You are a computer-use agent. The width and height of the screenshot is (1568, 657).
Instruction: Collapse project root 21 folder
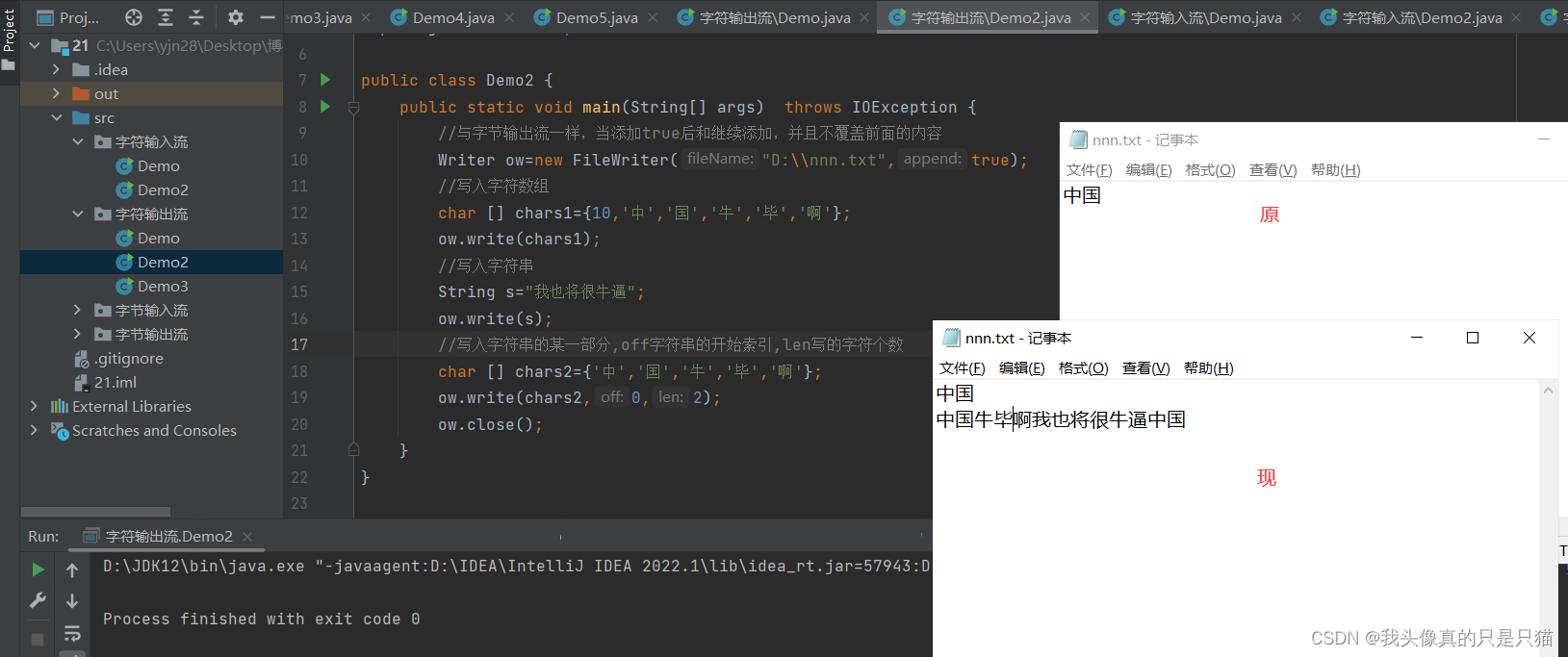coord(36,45)
